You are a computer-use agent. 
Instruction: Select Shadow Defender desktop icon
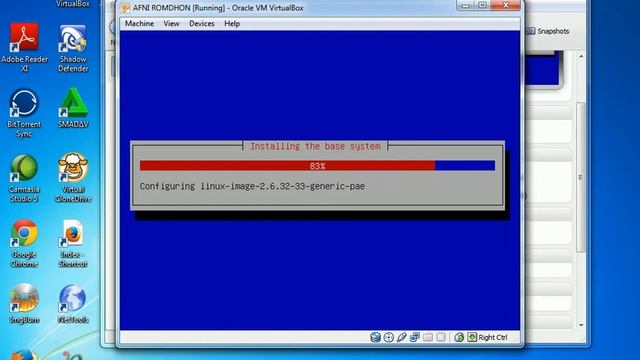click(x=73, y=48)
